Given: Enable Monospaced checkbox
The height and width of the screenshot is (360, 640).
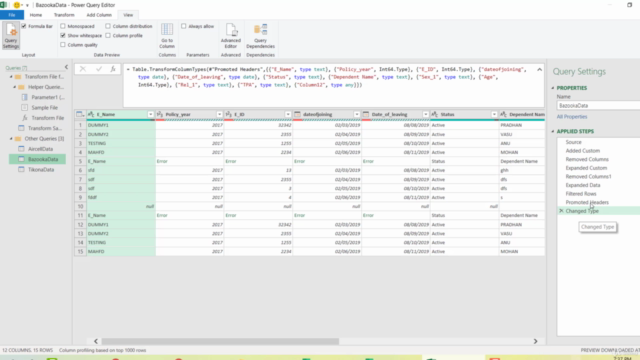Looking at the screenshot, I should click(x=63, y=26).
